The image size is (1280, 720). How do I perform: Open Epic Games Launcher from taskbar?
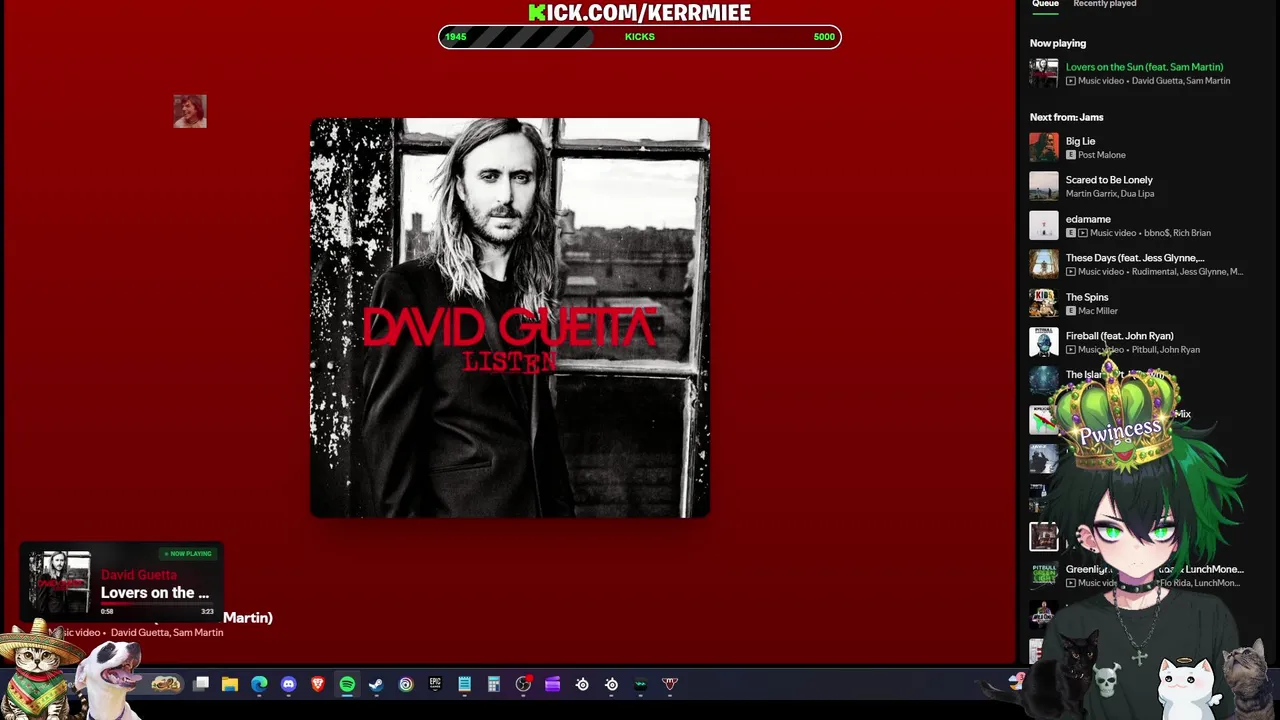[x=435, y=684]
